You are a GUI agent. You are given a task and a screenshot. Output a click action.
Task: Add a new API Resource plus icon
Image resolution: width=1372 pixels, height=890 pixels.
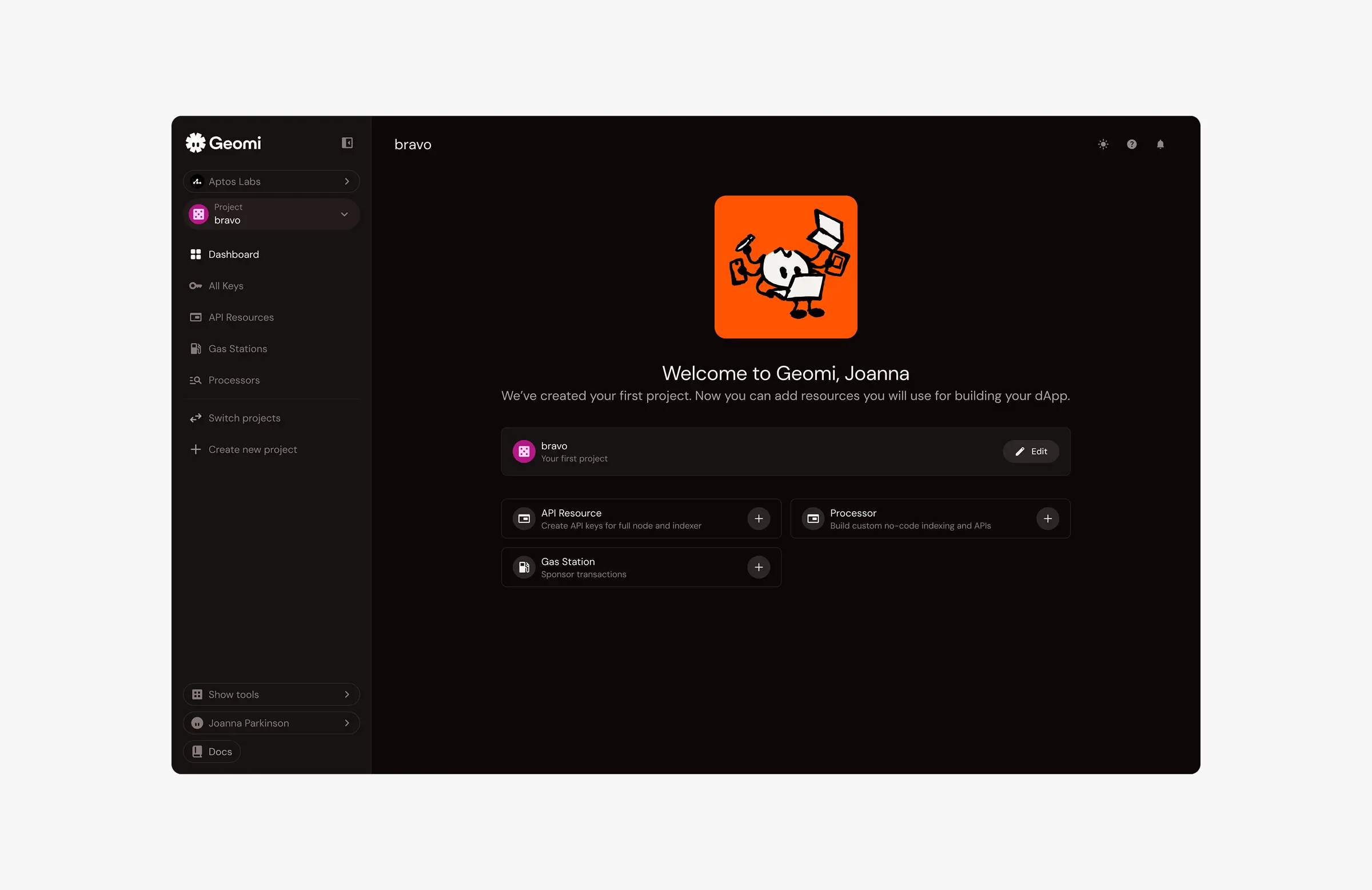[759, 519]
